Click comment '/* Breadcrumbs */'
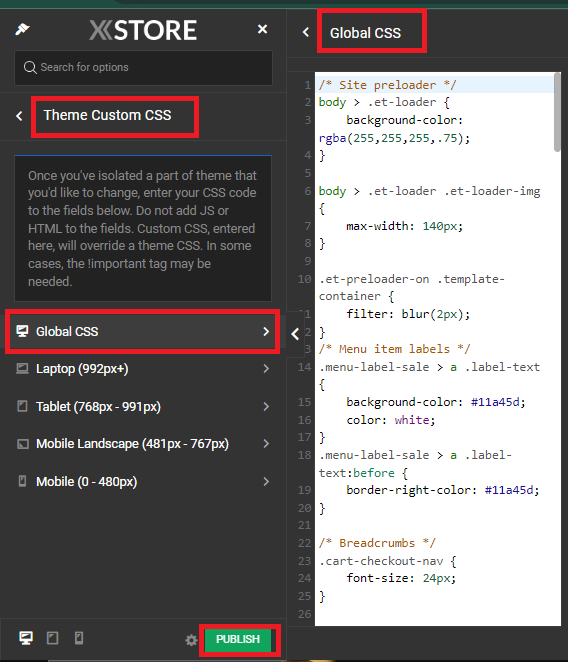Viewport: 568px width, 662px height. 377,543
